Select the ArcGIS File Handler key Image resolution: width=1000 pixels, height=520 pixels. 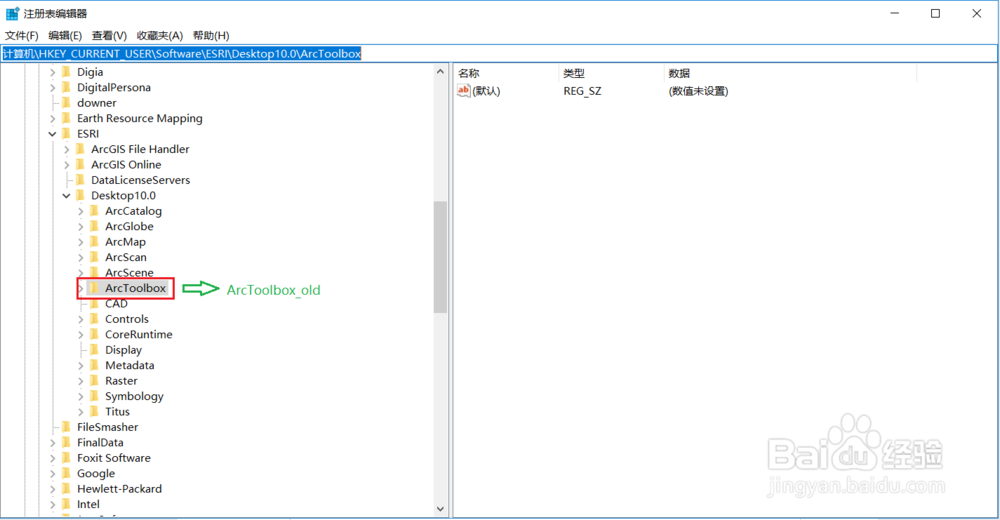point(140,149)
